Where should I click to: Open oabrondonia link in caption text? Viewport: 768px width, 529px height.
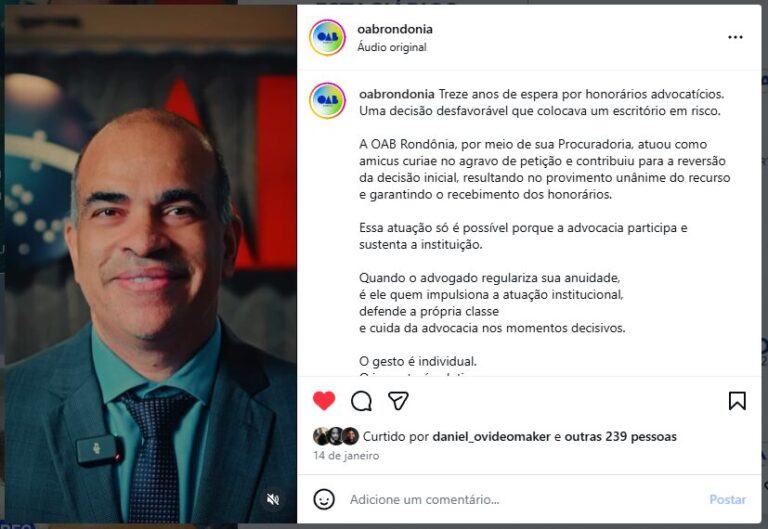(x=397, y=94)
